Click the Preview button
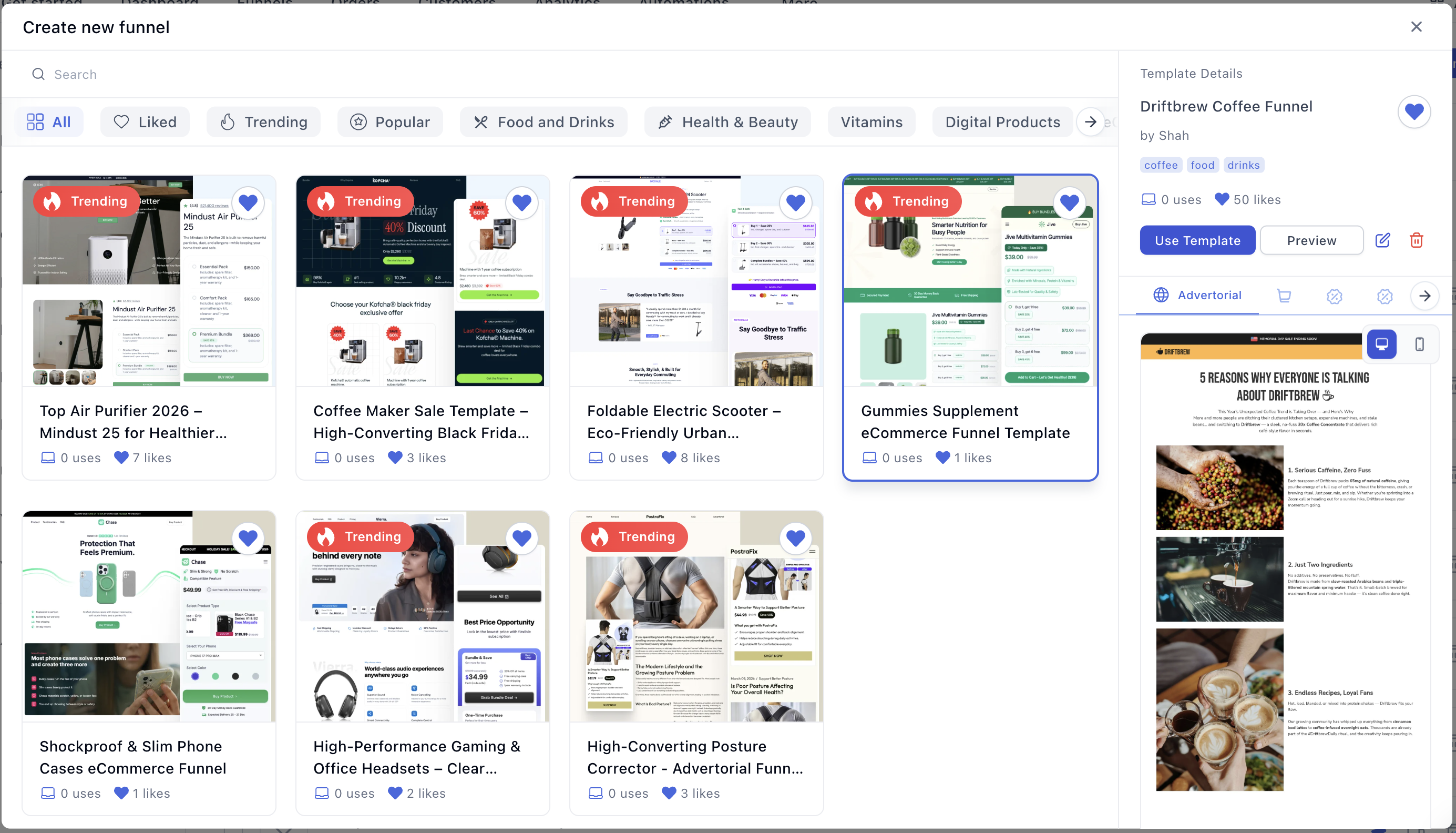The height and width of the screenshot is (833, 1456). (x=1311, y=240)
